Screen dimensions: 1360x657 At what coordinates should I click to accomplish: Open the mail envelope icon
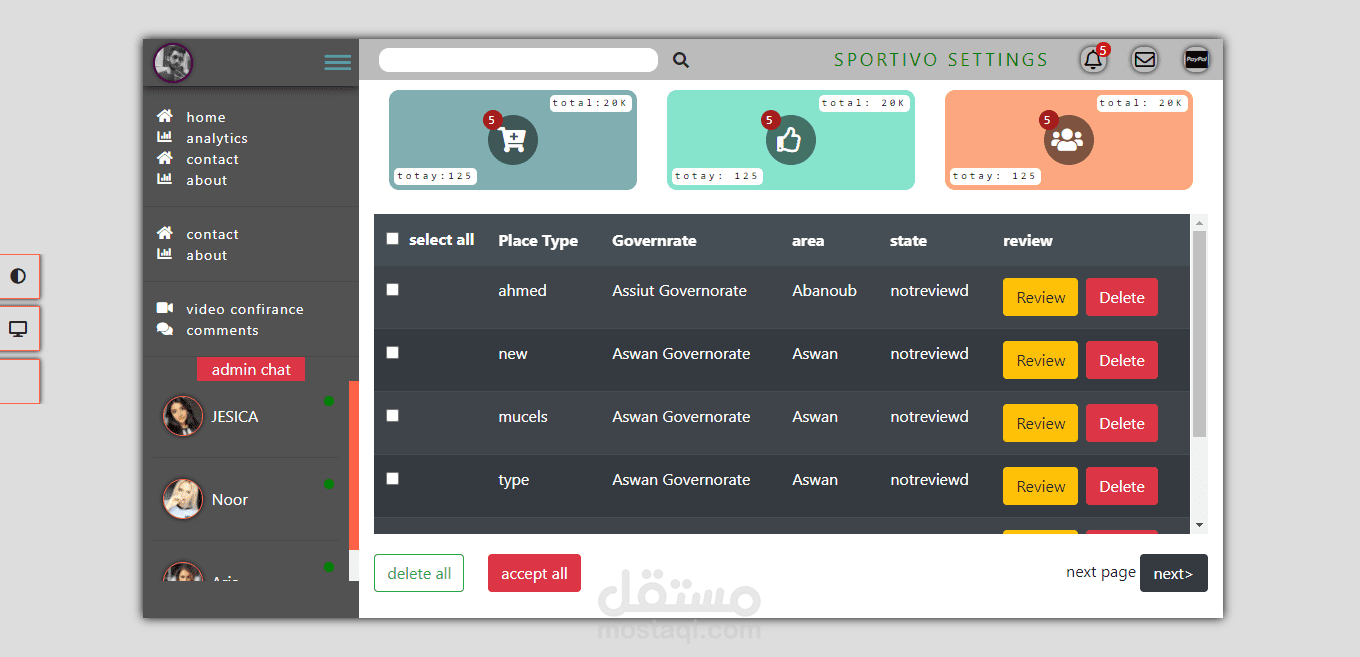tap(1145, 60)
